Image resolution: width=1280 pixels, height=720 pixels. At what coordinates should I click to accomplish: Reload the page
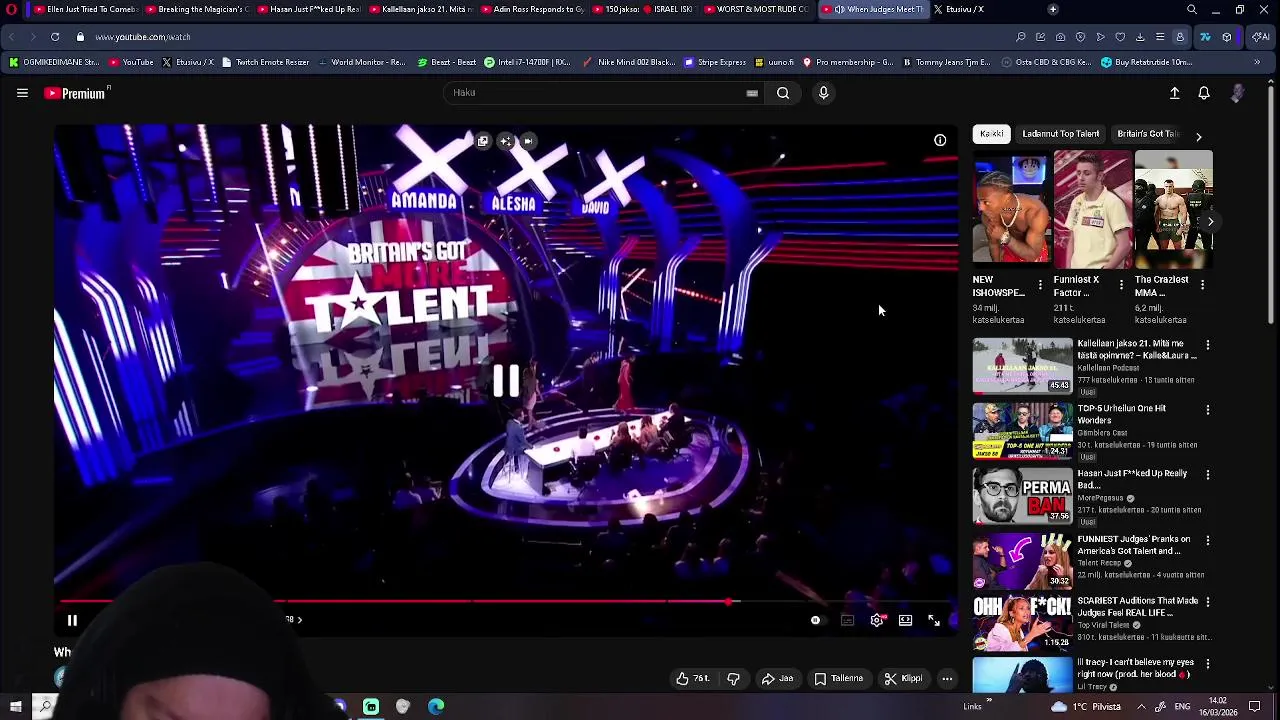click(x=54, y=37)
